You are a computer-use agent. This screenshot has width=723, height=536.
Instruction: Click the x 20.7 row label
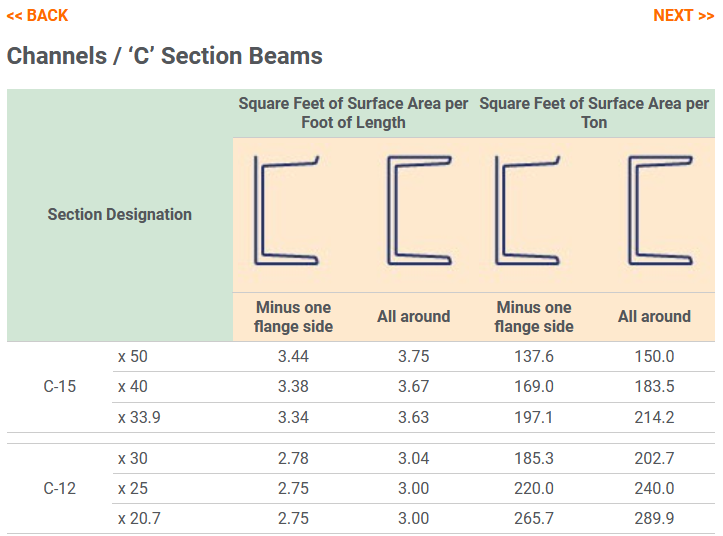(x=139, y=518)
